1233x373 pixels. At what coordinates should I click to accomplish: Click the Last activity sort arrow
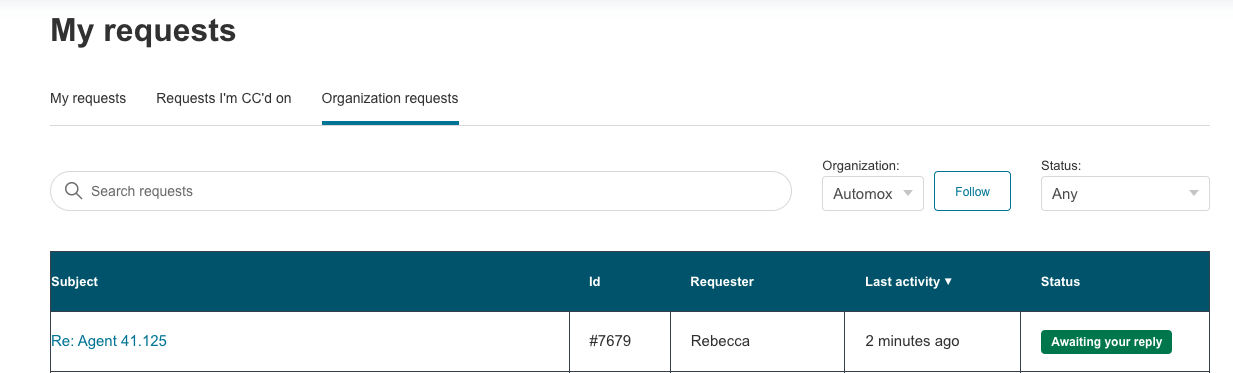[x=948, y=282]
